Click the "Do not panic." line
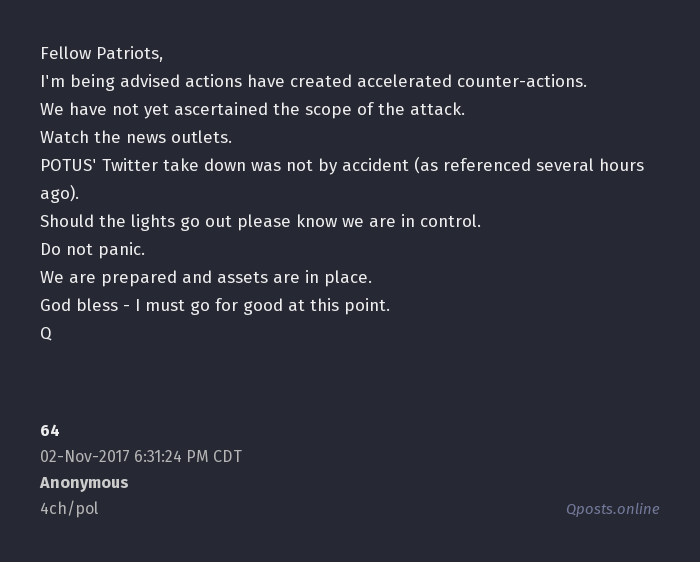The image size is (700, 562). (x=92, y=249)
